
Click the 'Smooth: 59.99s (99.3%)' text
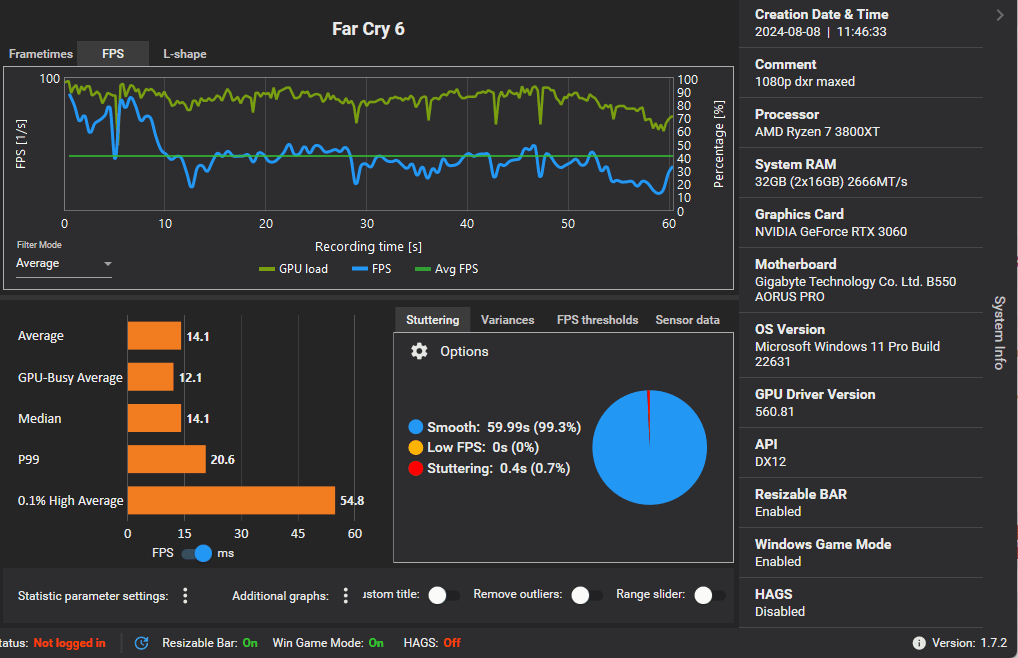(504, 427)
